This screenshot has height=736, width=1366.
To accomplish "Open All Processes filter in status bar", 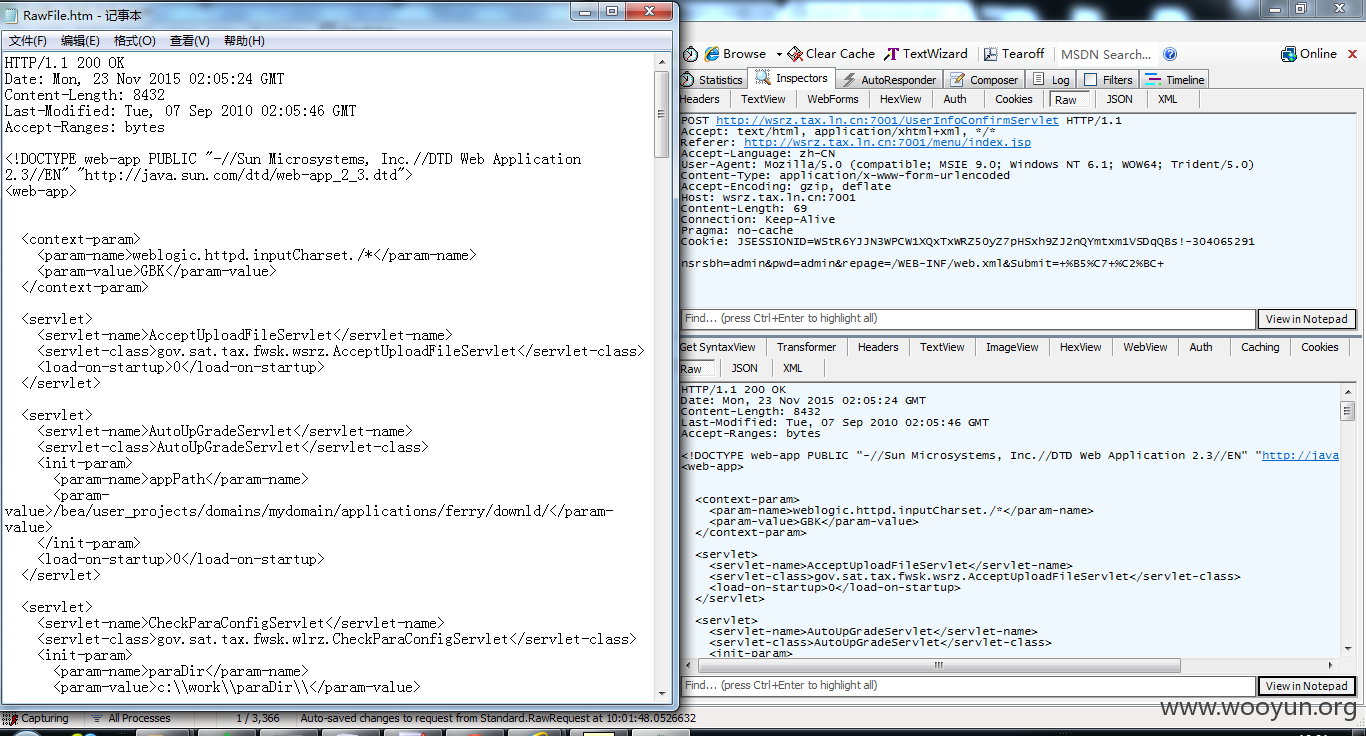I will click(131, 718).
